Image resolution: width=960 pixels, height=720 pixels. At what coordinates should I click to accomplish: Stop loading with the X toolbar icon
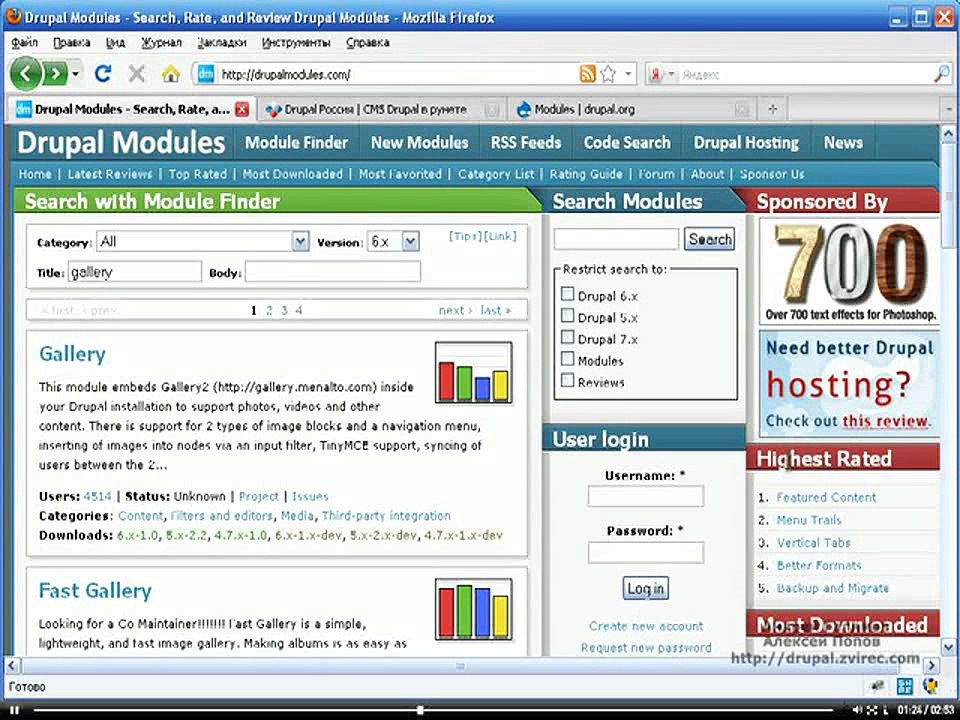pos(137,74)
